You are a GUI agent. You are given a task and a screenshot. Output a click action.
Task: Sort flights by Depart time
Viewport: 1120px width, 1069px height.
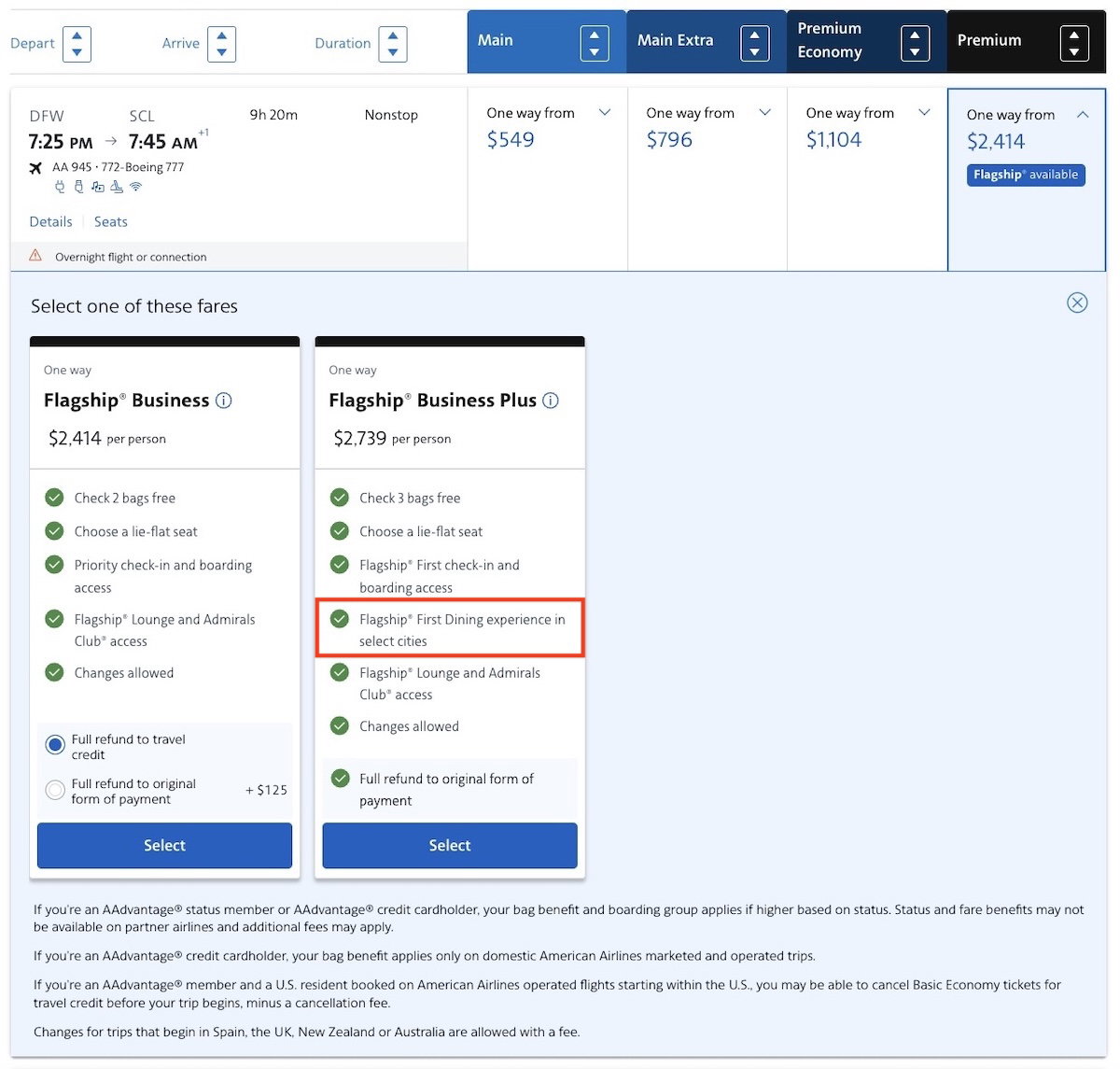77,44
